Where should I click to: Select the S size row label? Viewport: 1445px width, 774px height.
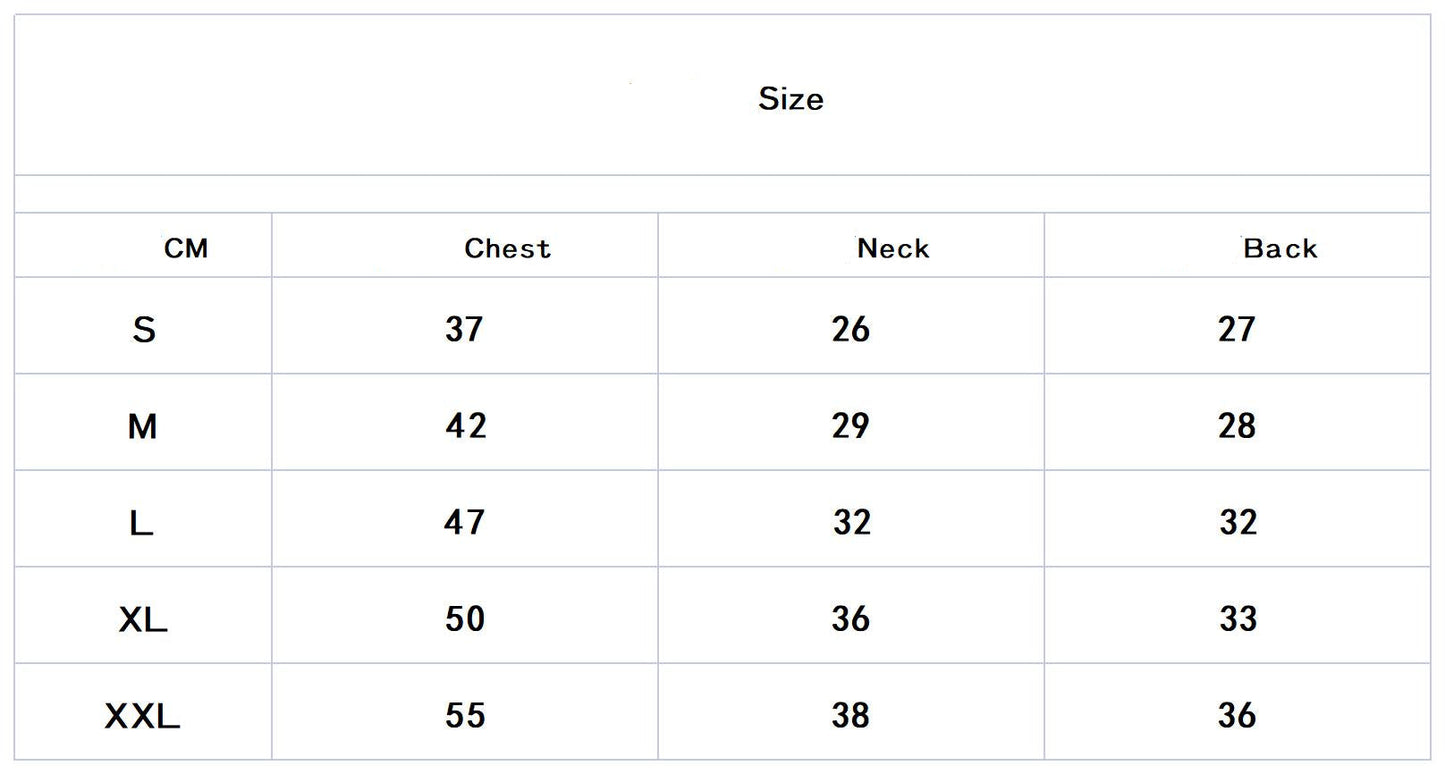[144, 329]
